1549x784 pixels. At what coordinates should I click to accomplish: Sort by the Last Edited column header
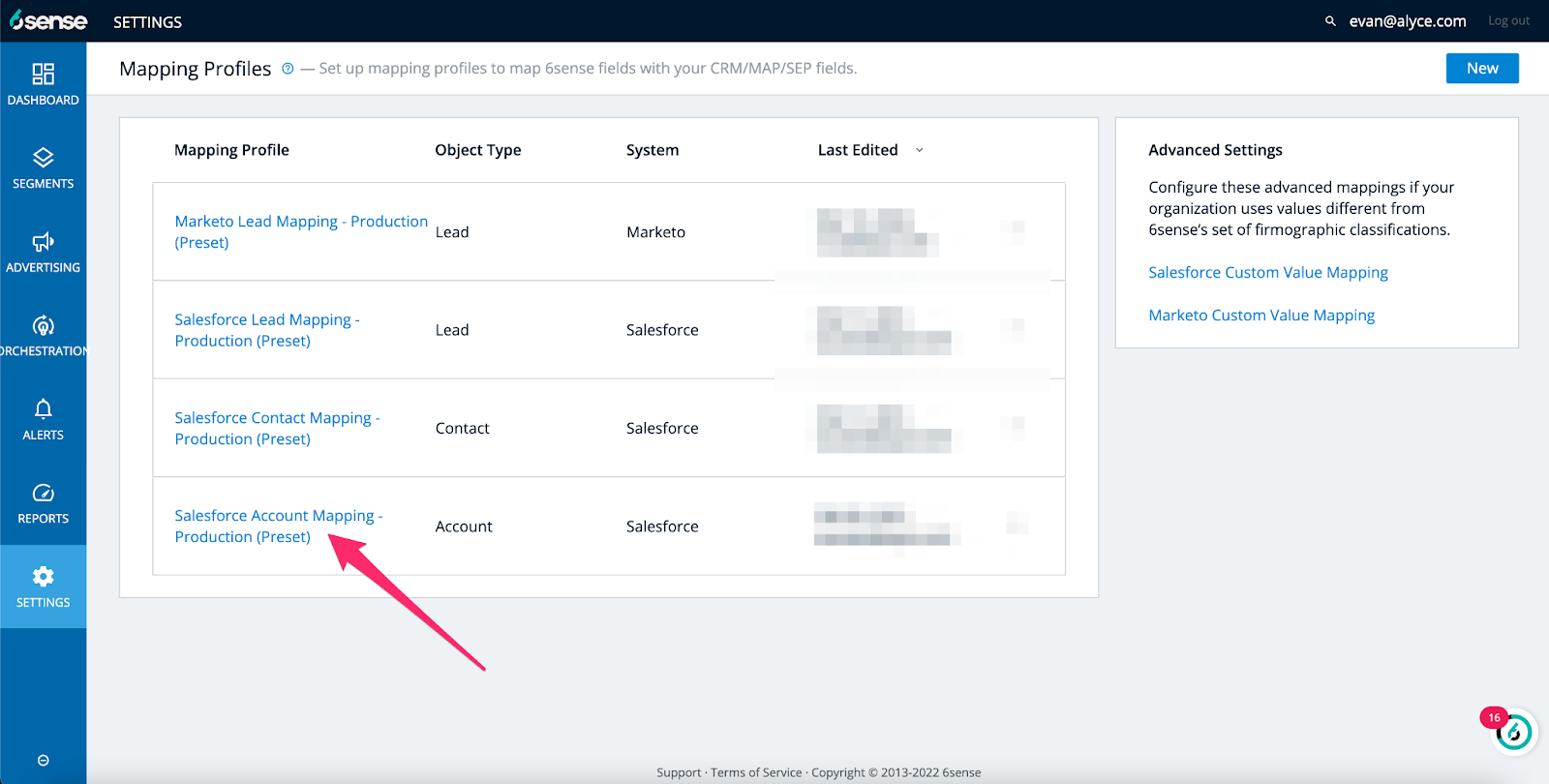(858, 150)
